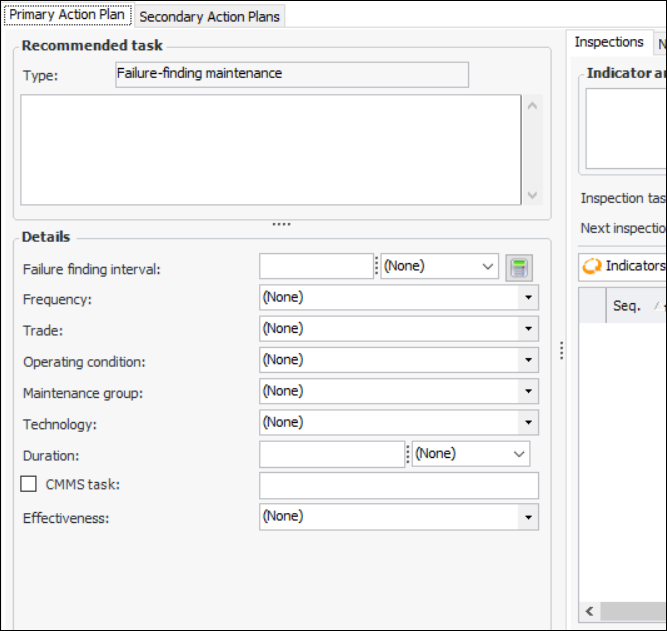
Task: Click the splitter handle below Recommended task
Action: click(x=282, y=224)
